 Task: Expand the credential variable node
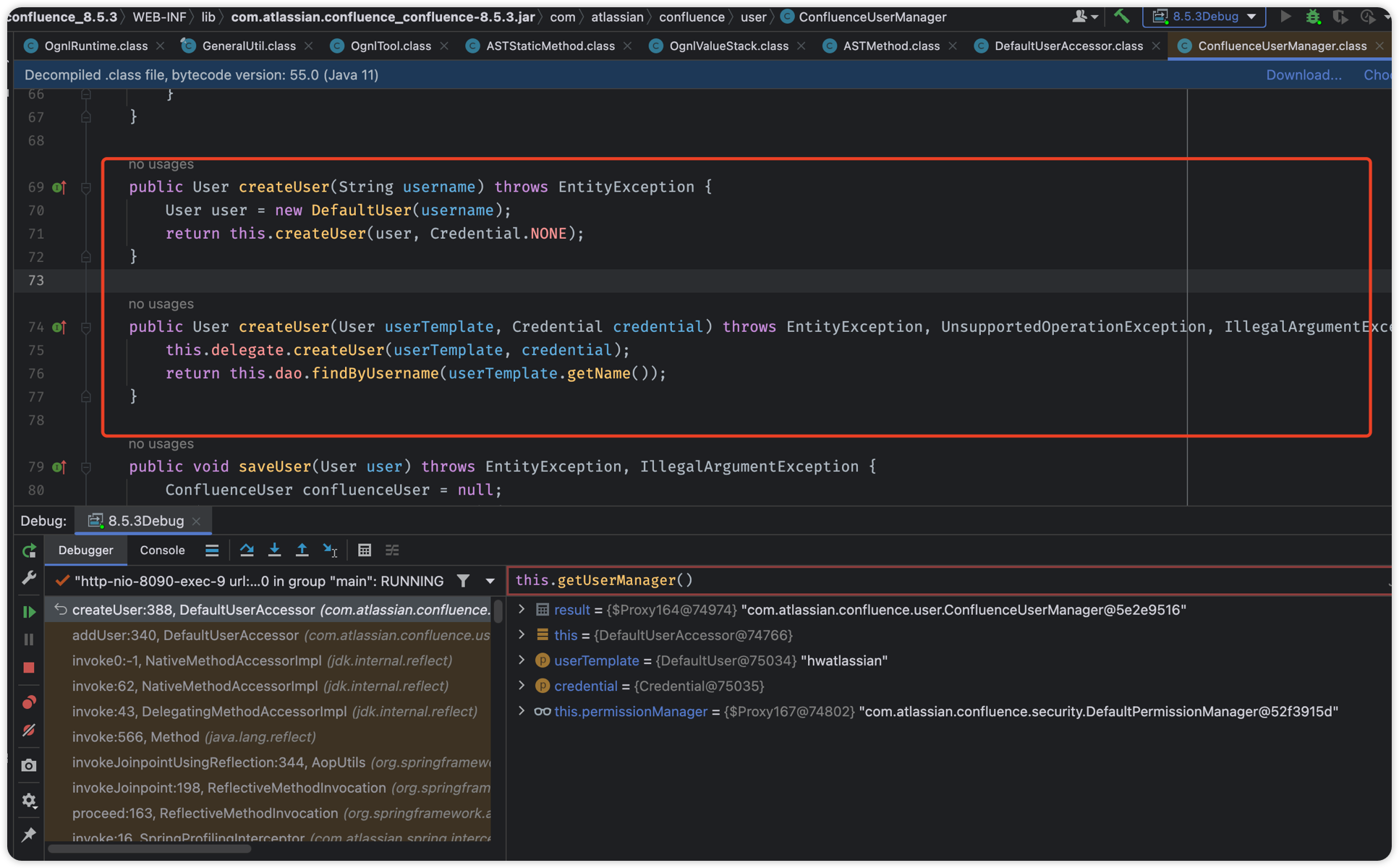[522, 686]
